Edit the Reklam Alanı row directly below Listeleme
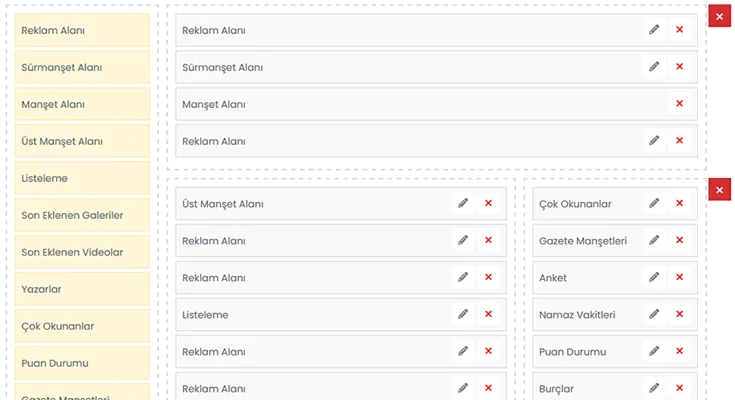Screen dimensions: 735x400 coord(463,351)
